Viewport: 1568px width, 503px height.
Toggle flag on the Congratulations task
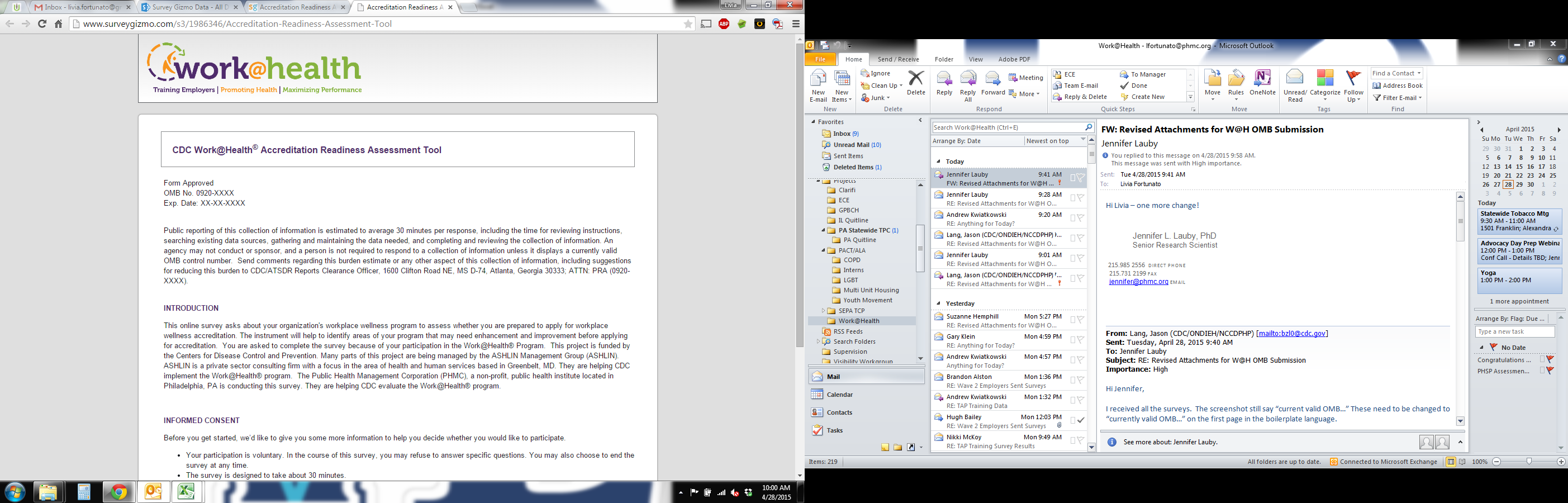point(1550,360)
